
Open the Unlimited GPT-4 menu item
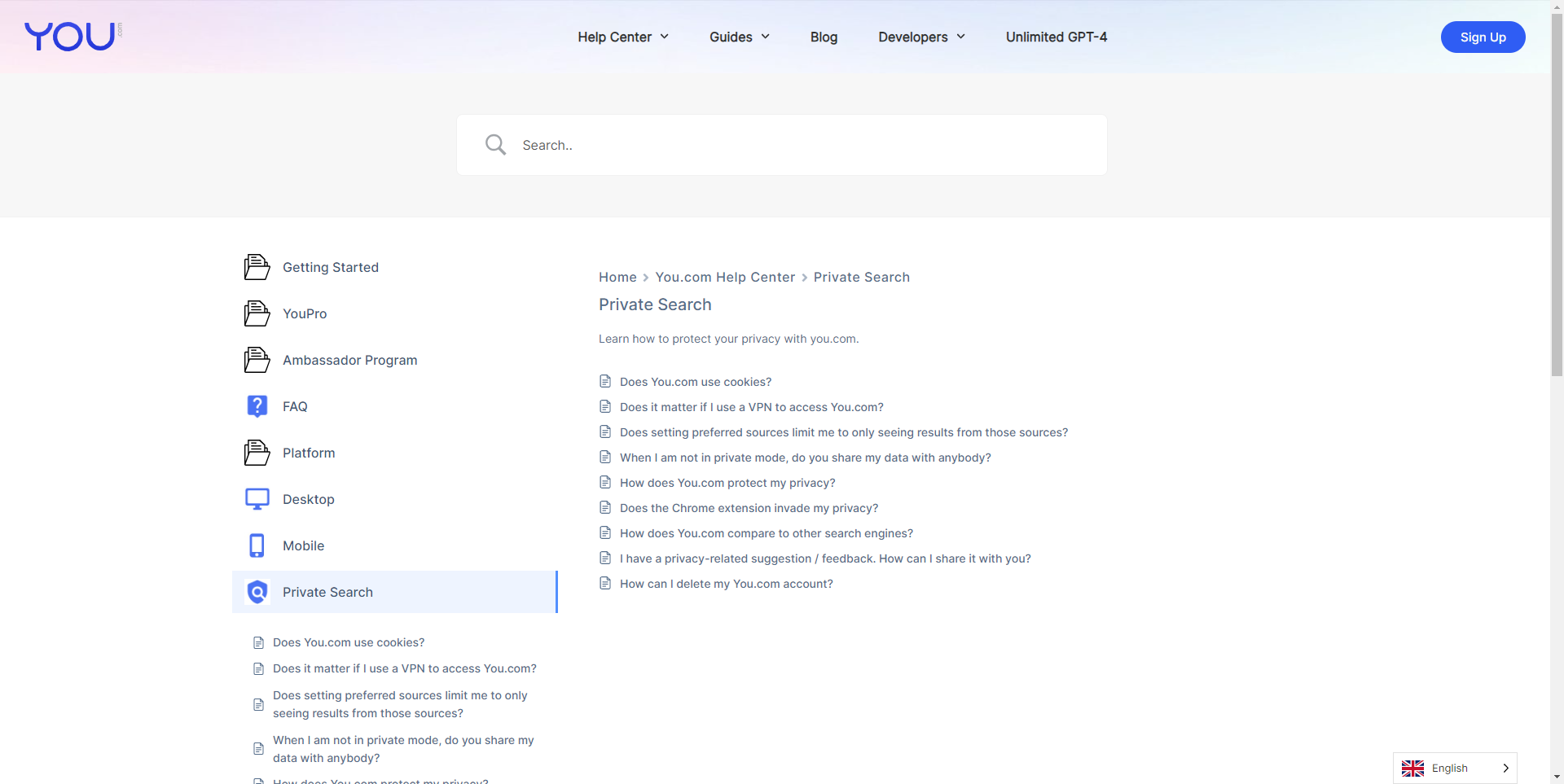tap(1057, 37)
